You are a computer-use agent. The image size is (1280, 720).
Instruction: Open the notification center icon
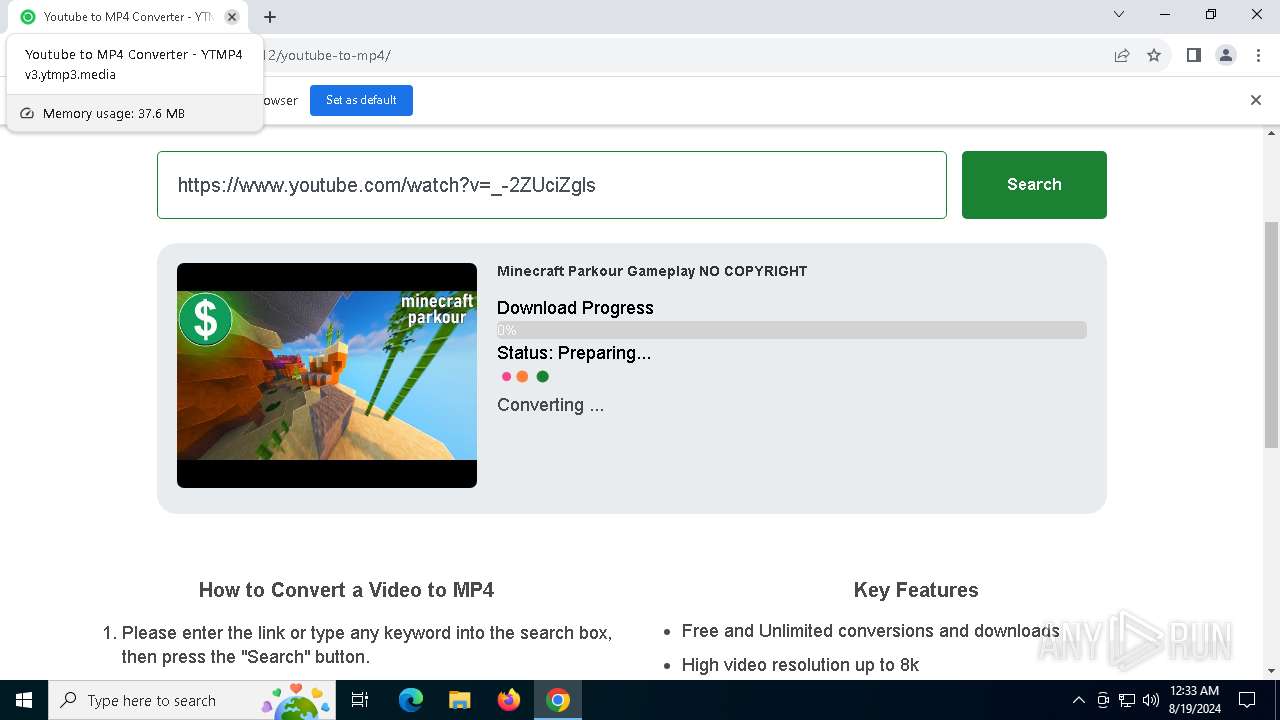(x=1247, y=700)
